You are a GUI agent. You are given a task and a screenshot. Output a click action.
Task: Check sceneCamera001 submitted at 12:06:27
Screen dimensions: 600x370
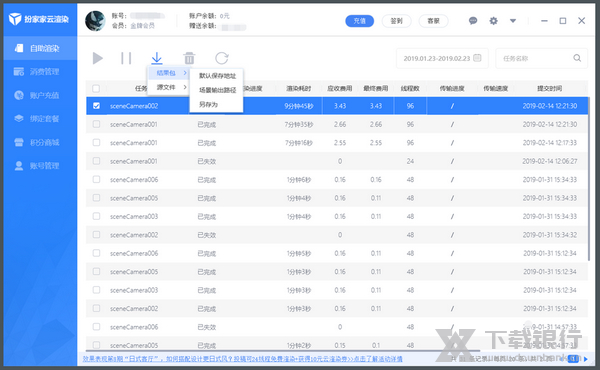[x=96, y=161]
